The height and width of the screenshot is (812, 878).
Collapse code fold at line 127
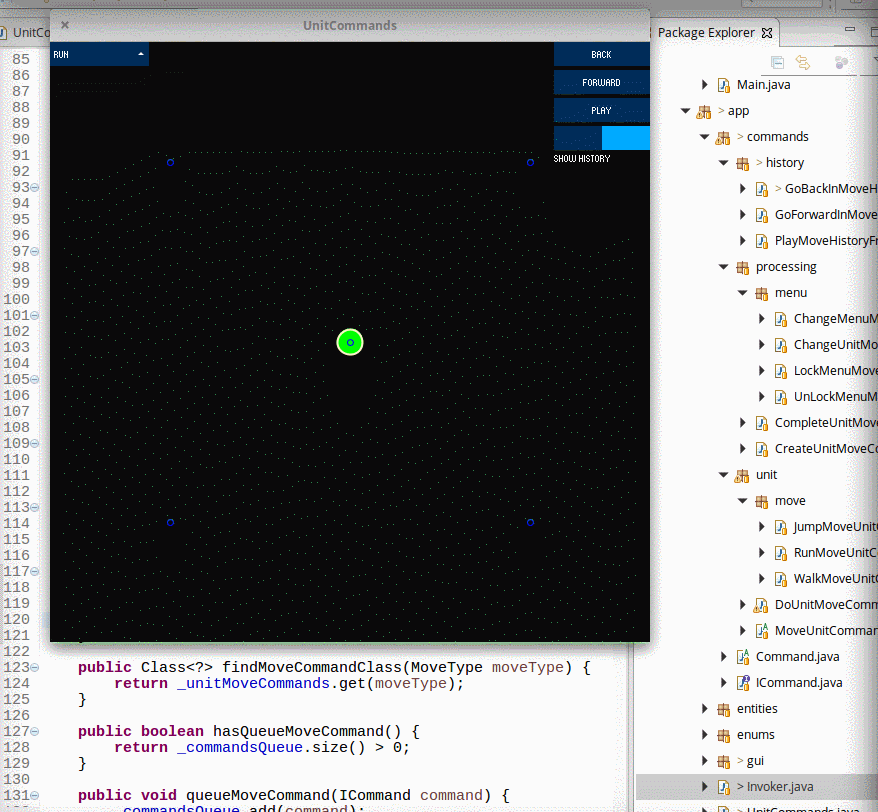(35, 731)
